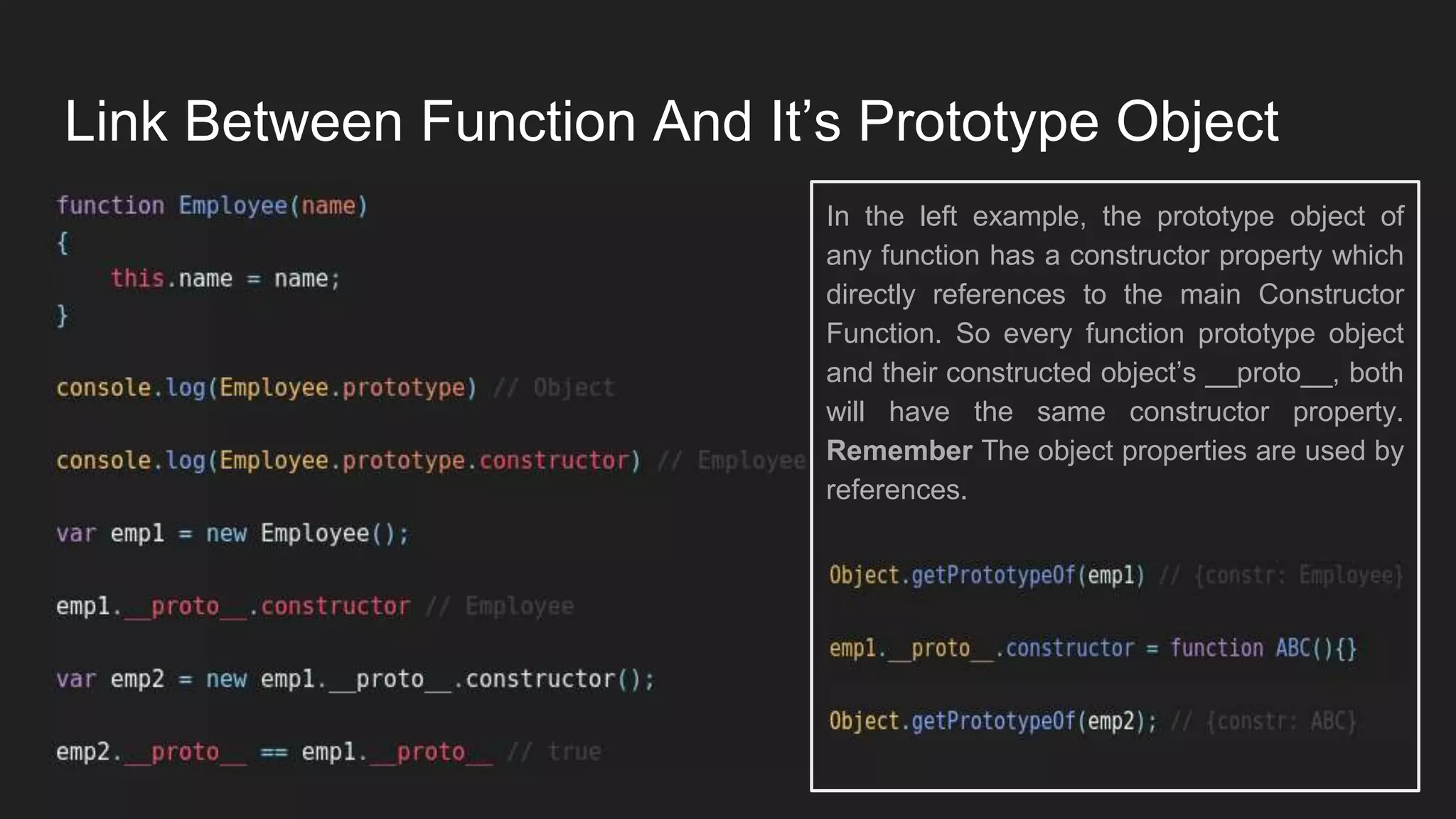Click the line 'this.name = name;'
The width and height of the screenshot is (1456, 819).
225,278
